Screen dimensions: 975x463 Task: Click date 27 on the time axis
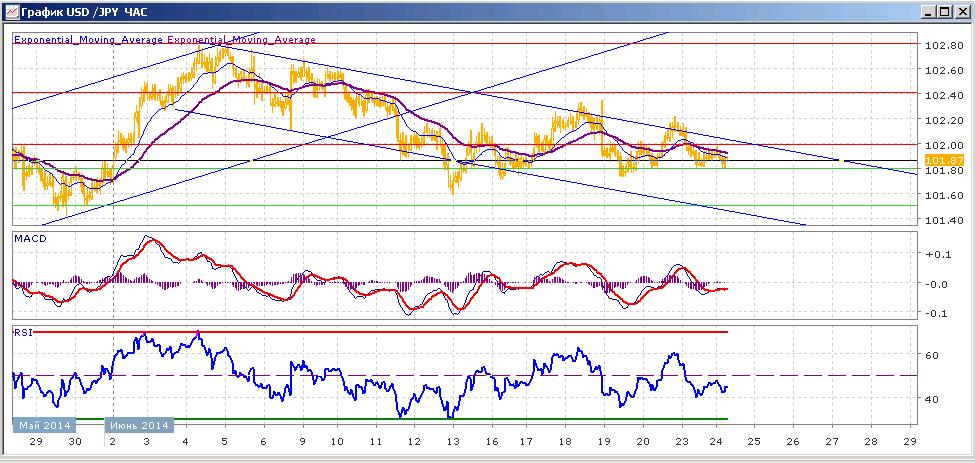pyautogui.click(x=832, y=441)
